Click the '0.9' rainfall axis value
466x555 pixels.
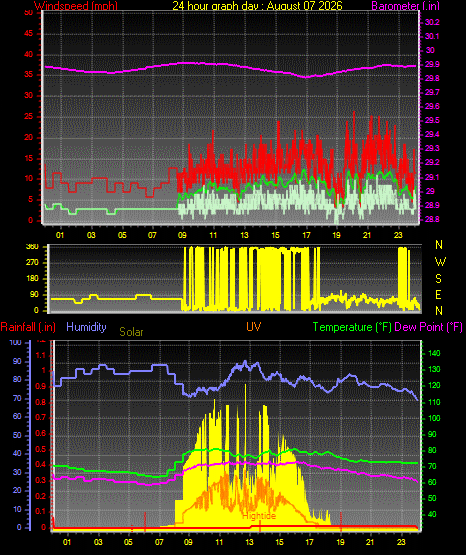pos(41,387)
